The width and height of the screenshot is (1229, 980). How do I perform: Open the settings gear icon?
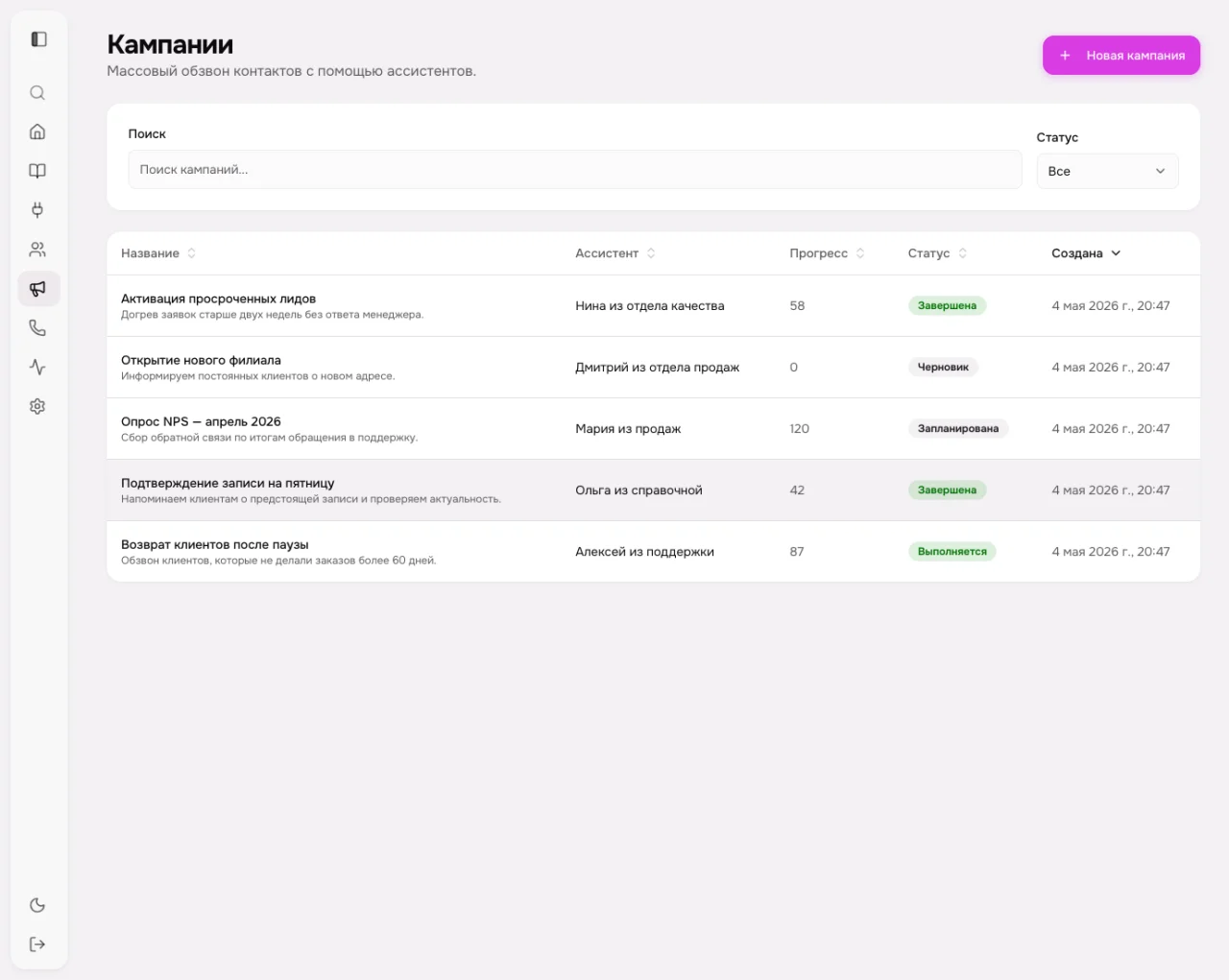click(37, 406)
